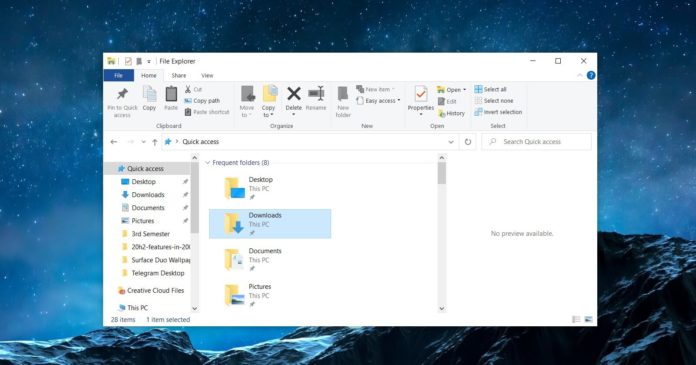Click the Back navigation arrow
Viewport: 696px width, 365px height.
(x=114, y=142)
